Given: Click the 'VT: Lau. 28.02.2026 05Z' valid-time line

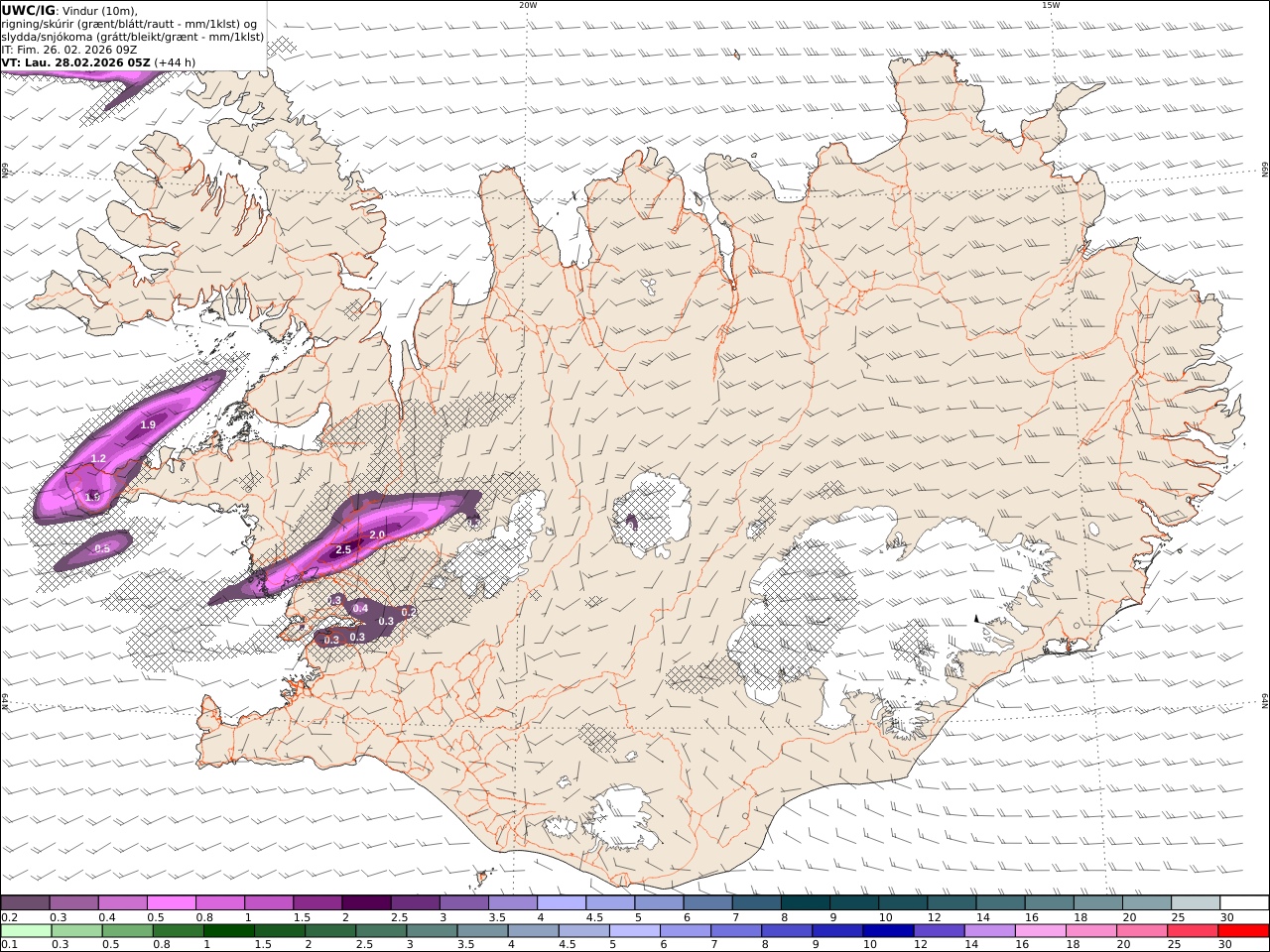Looking at the screenshot, I should (x=76, y=62).
